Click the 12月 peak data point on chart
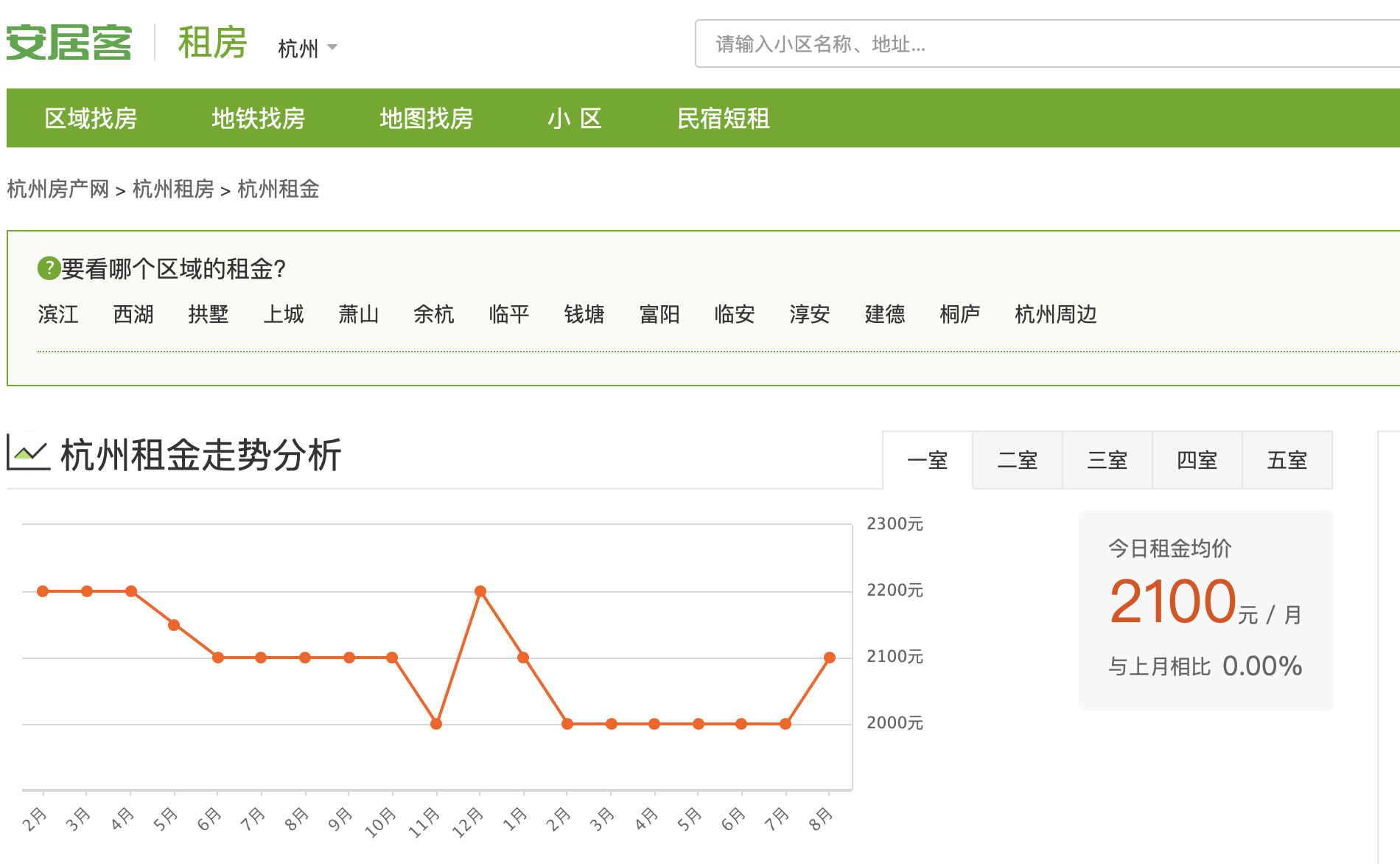The width and height of the screenshot is (1400, 864). [x=480, y=591]
